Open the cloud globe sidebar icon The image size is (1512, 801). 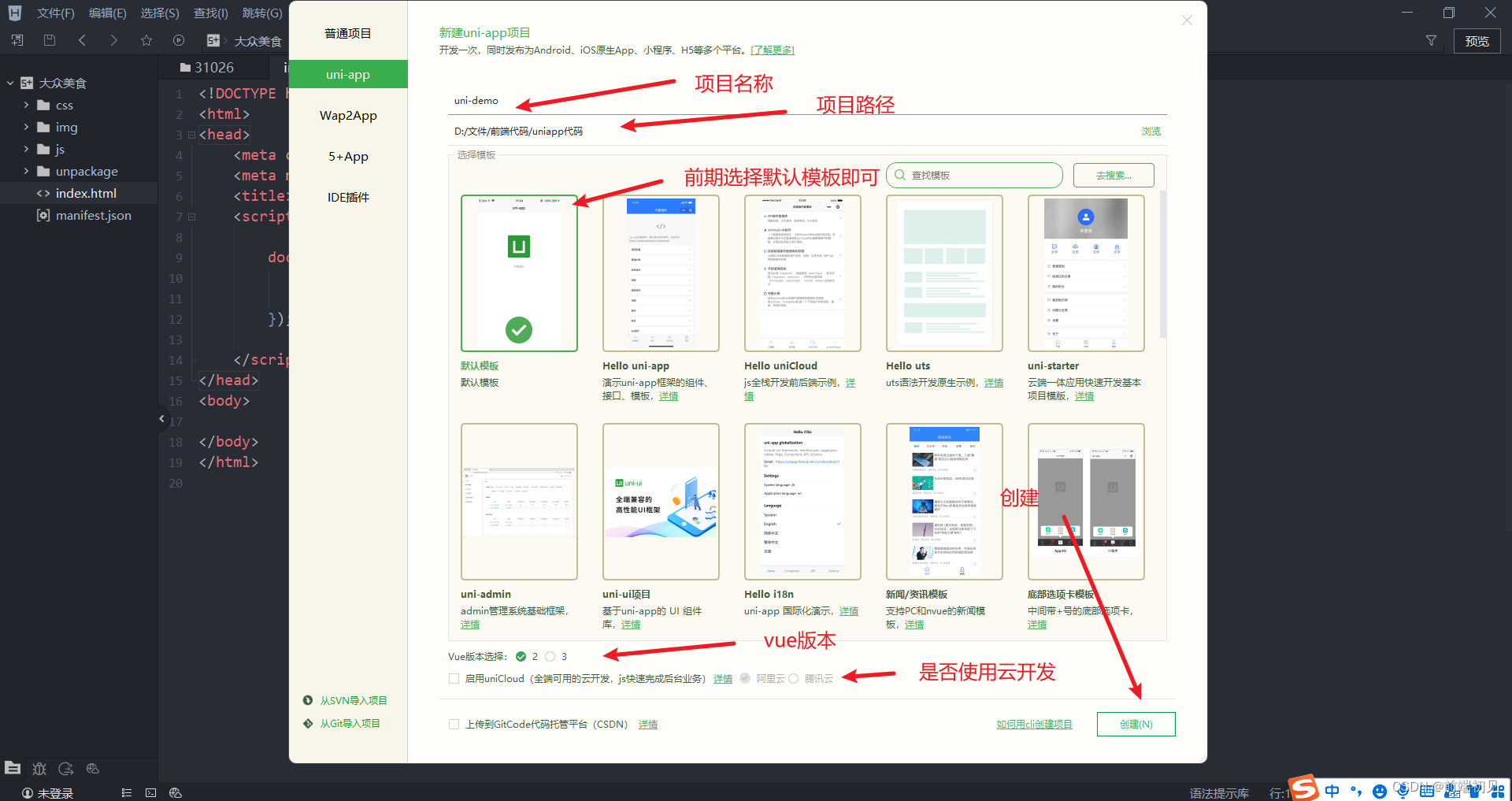pyautogui.click(x=93, y=768)
